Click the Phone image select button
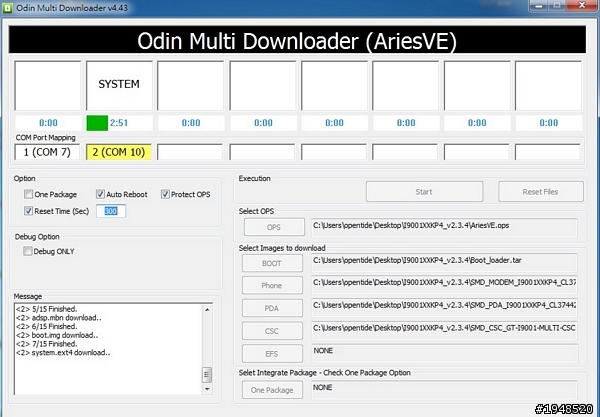Viewport: 600px width, 417px height. (x=272, y=285)
